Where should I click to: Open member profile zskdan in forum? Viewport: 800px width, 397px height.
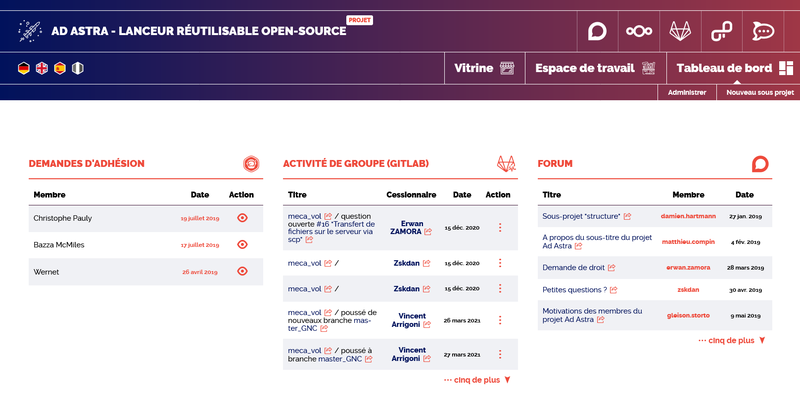point(688,290)
